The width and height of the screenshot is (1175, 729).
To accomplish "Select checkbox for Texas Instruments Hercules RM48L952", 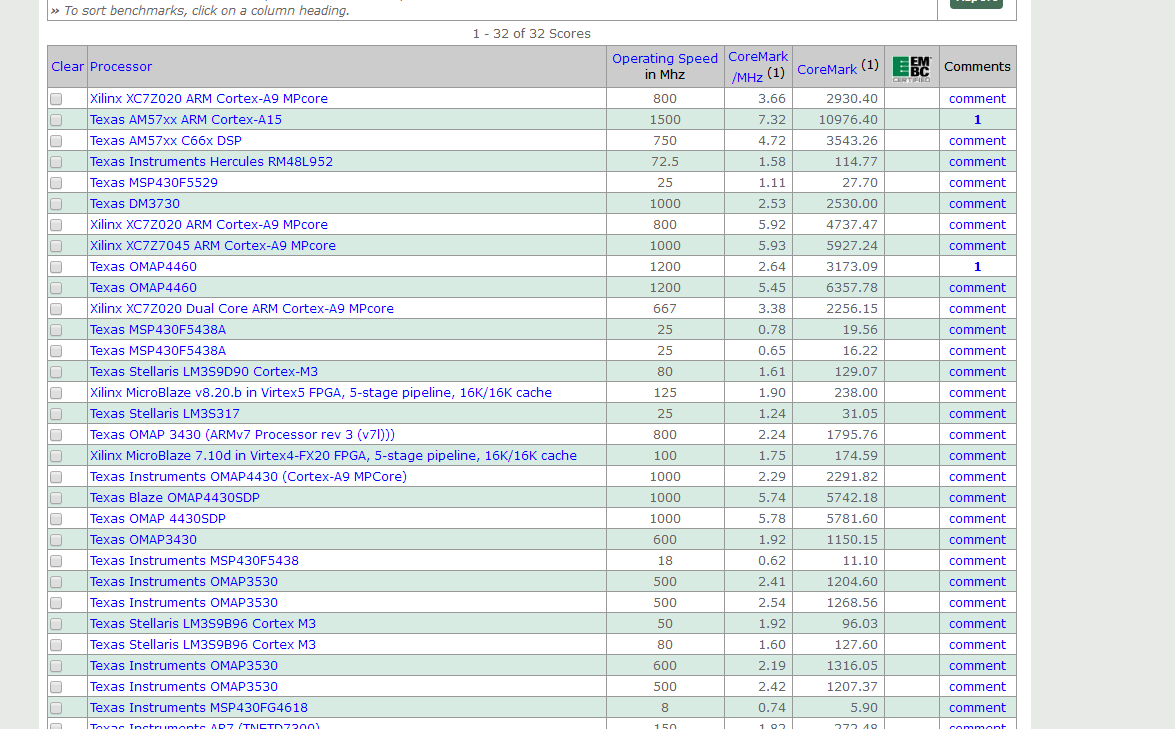I will point(56,162).
